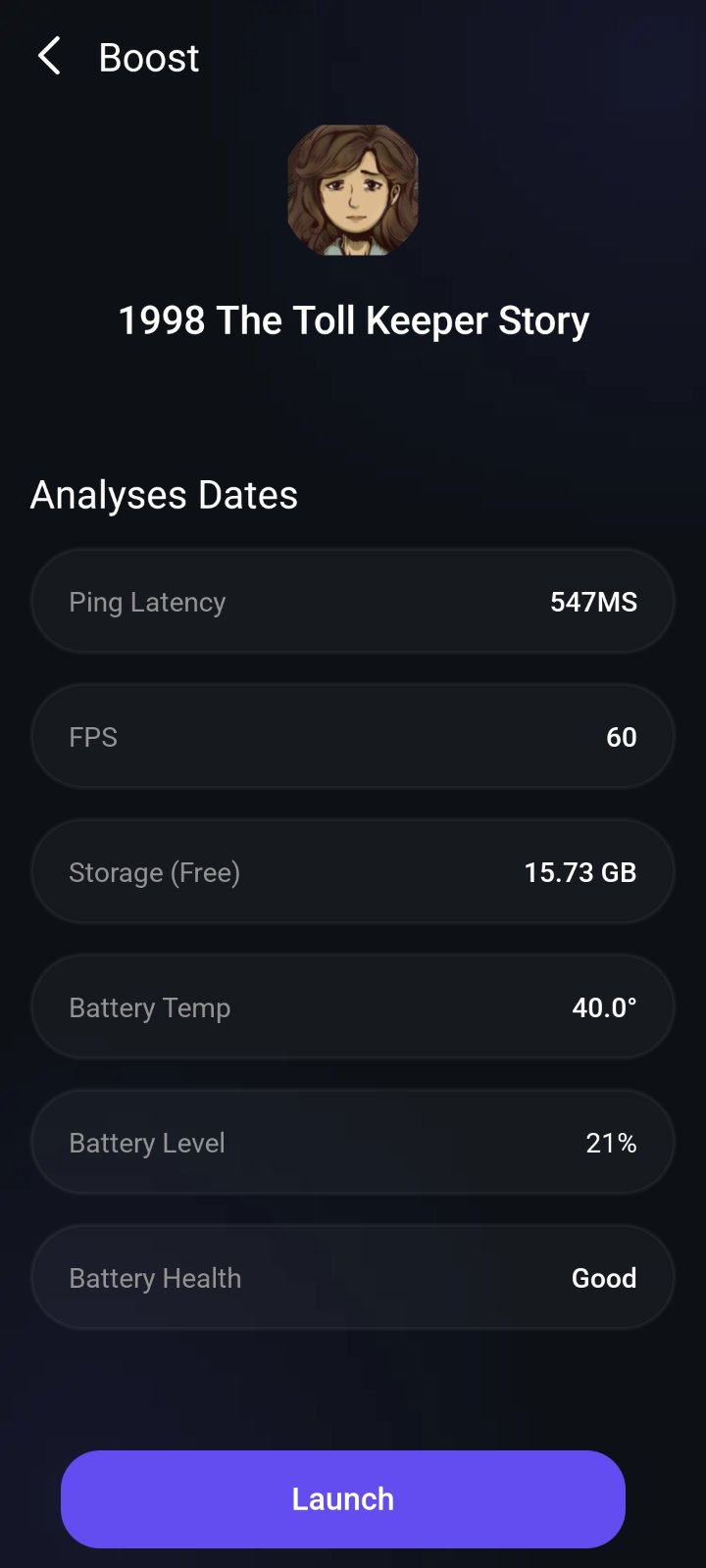Screen dimensions: 706x1568
Task: Tap the Ping Latency label text
Action: (147, 602)
